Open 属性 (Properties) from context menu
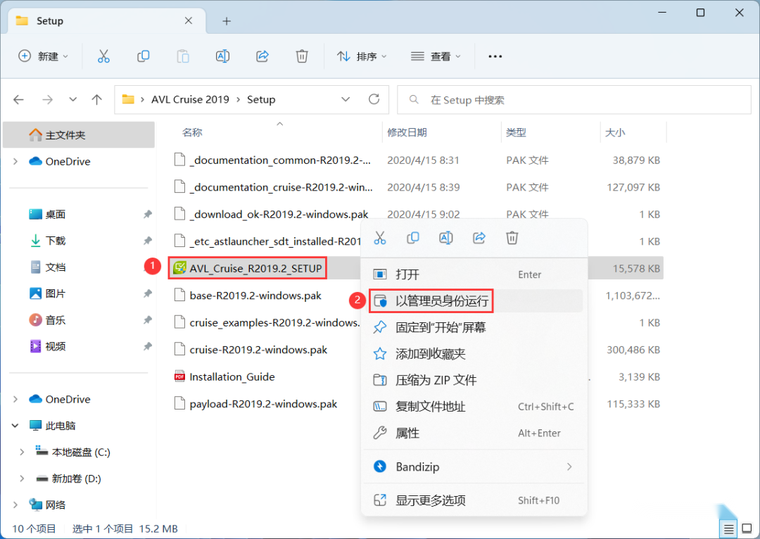This screenshot has height=539, width=760. pyautogui.click(x=474, y=433)
